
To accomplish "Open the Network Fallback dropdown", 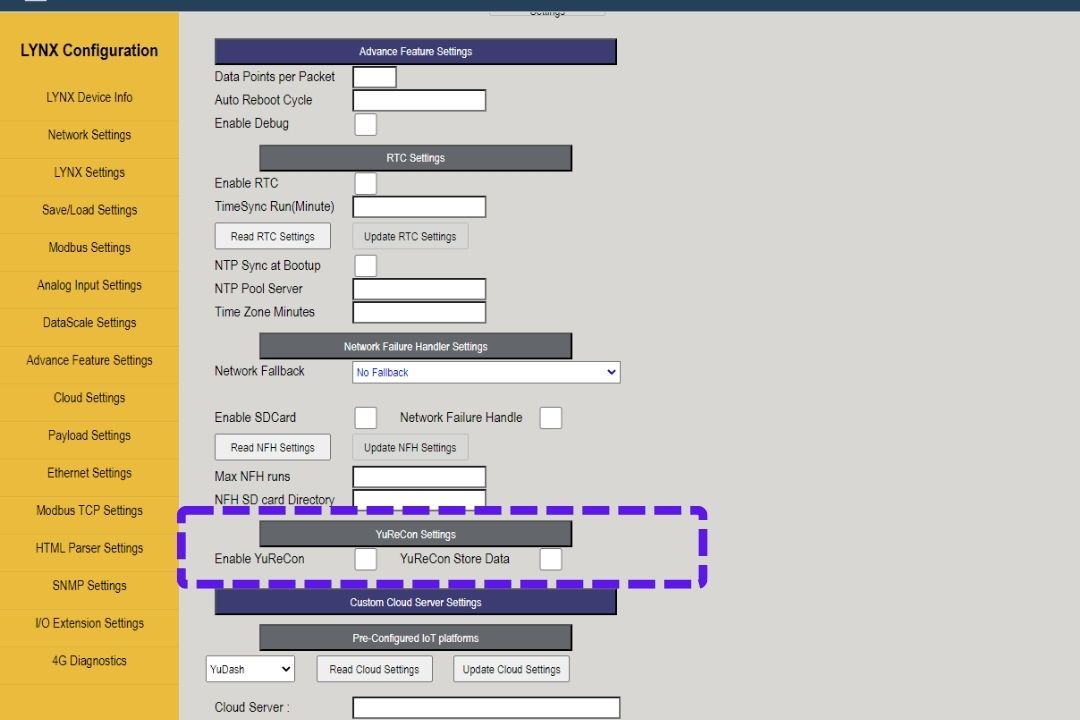I will tap(486, 372).
